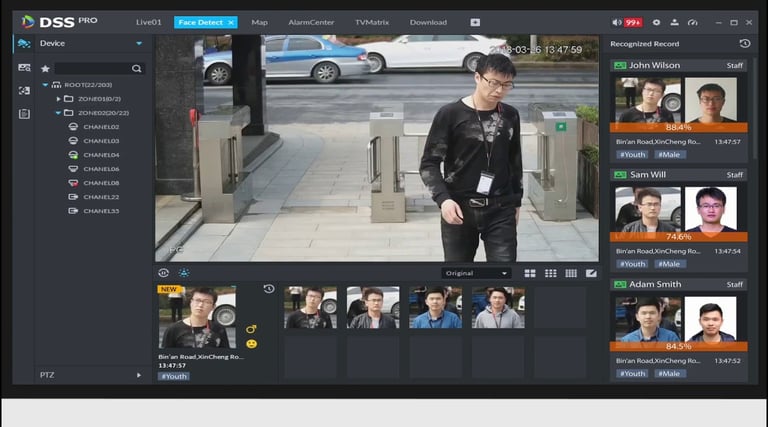Collapse the ZONE02(20/22) folder

tap(58, 113)
